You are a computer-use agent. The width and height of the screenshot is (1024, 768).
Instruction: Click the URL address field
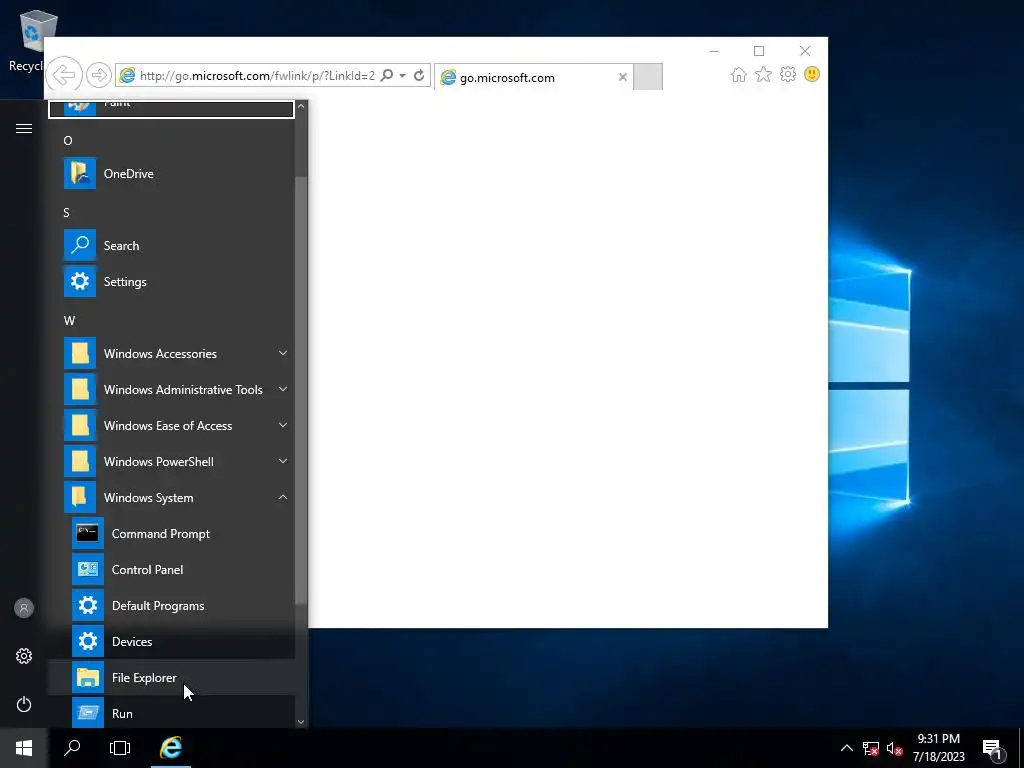pos(257,75)
